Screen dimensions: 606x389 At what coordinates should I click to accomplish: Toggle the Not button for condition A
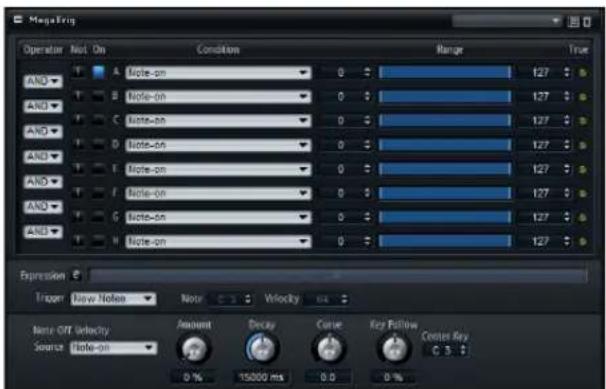[x=78, y=72]
